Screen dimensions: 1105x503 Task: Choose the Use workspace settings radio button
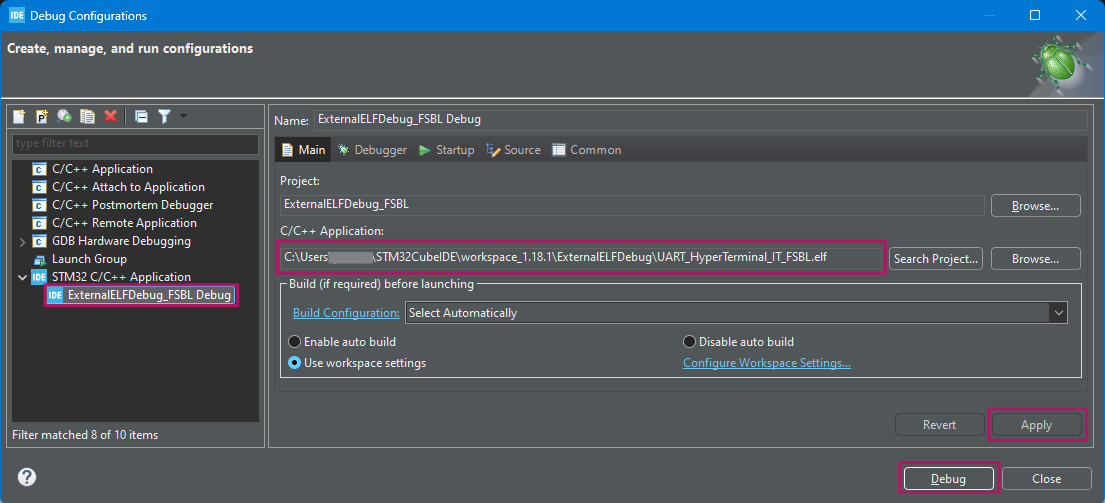[x=295, y=363]
